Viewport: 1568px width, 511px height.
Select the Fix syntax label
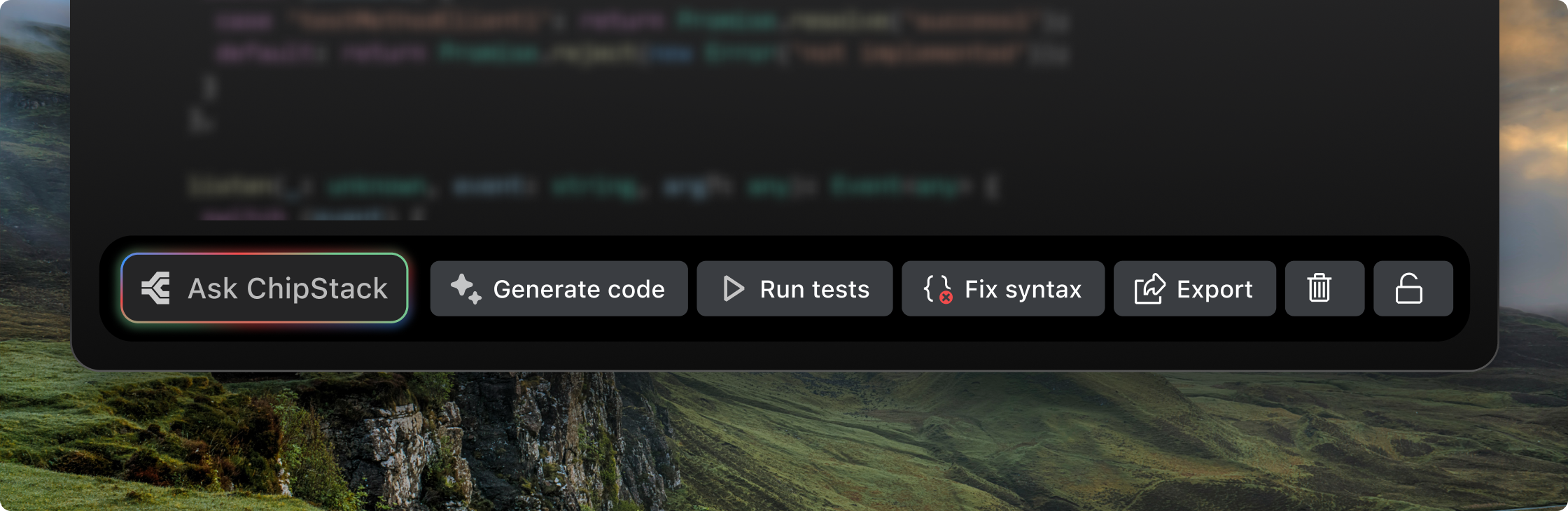coord(1023,289)
